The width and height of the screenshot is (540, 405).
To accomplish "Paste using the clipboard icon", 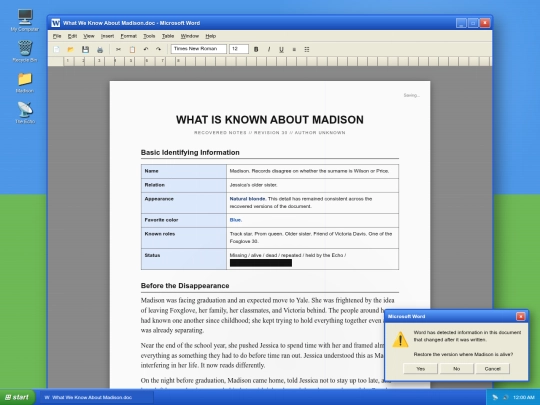I will tap(132, 49).
